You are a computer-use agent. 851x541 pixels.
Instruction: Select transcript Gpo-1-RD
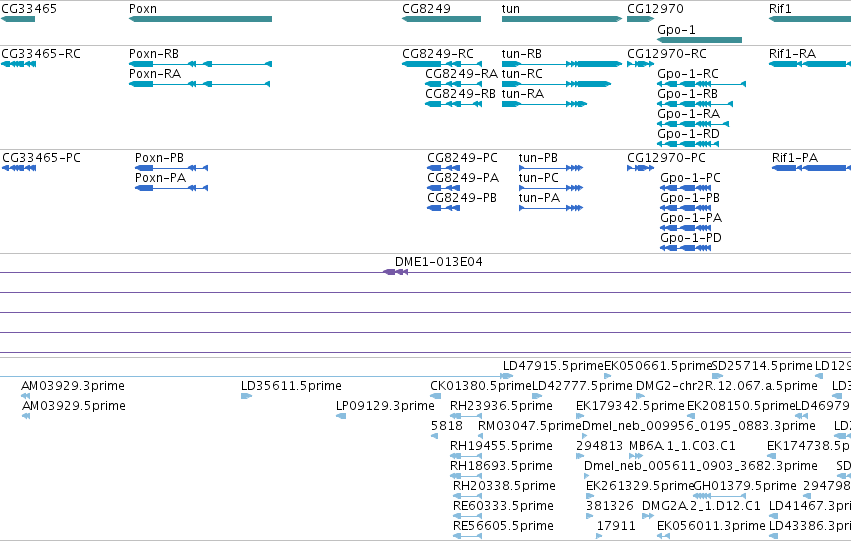click(x=688, y=144)
